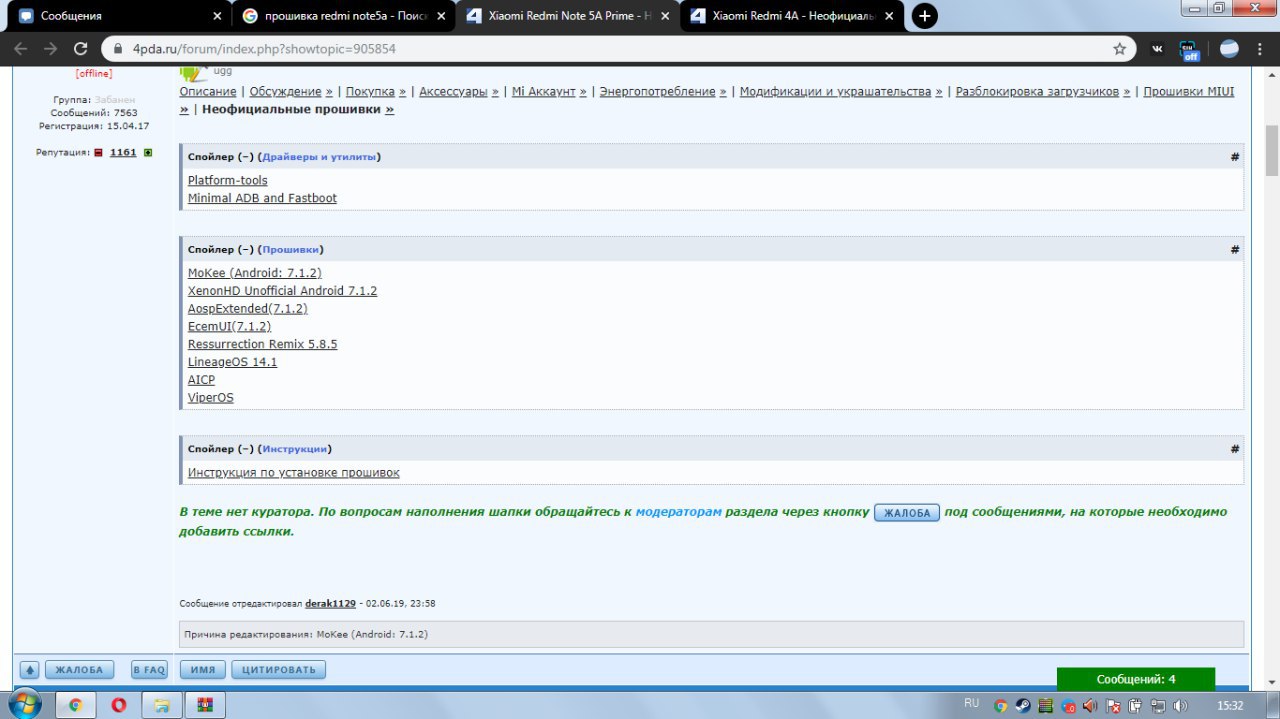Click the ЦИТИРОВАТЬ button

click(x=279, y=670)
